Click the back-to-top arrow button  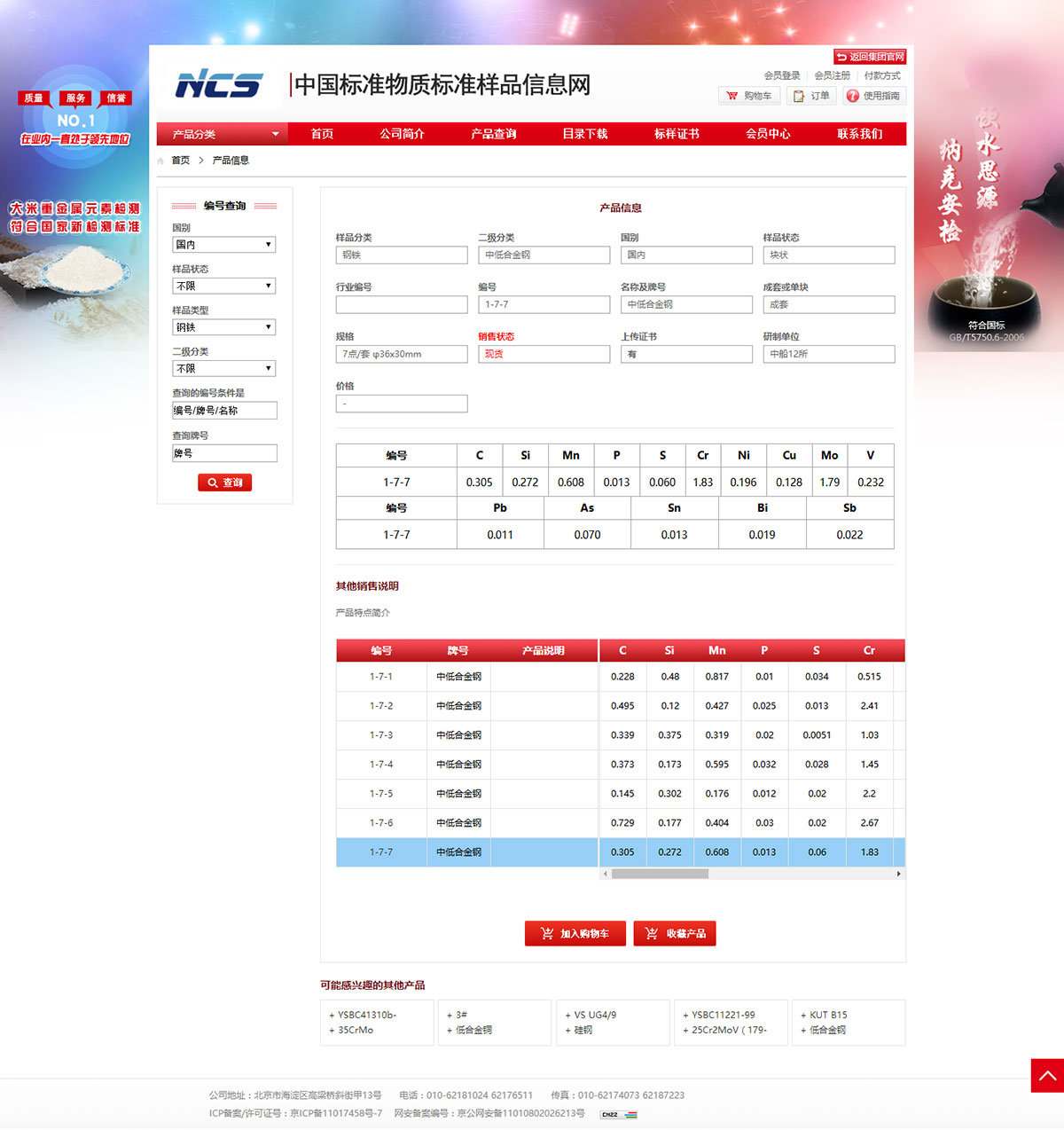(1046, 1075)
